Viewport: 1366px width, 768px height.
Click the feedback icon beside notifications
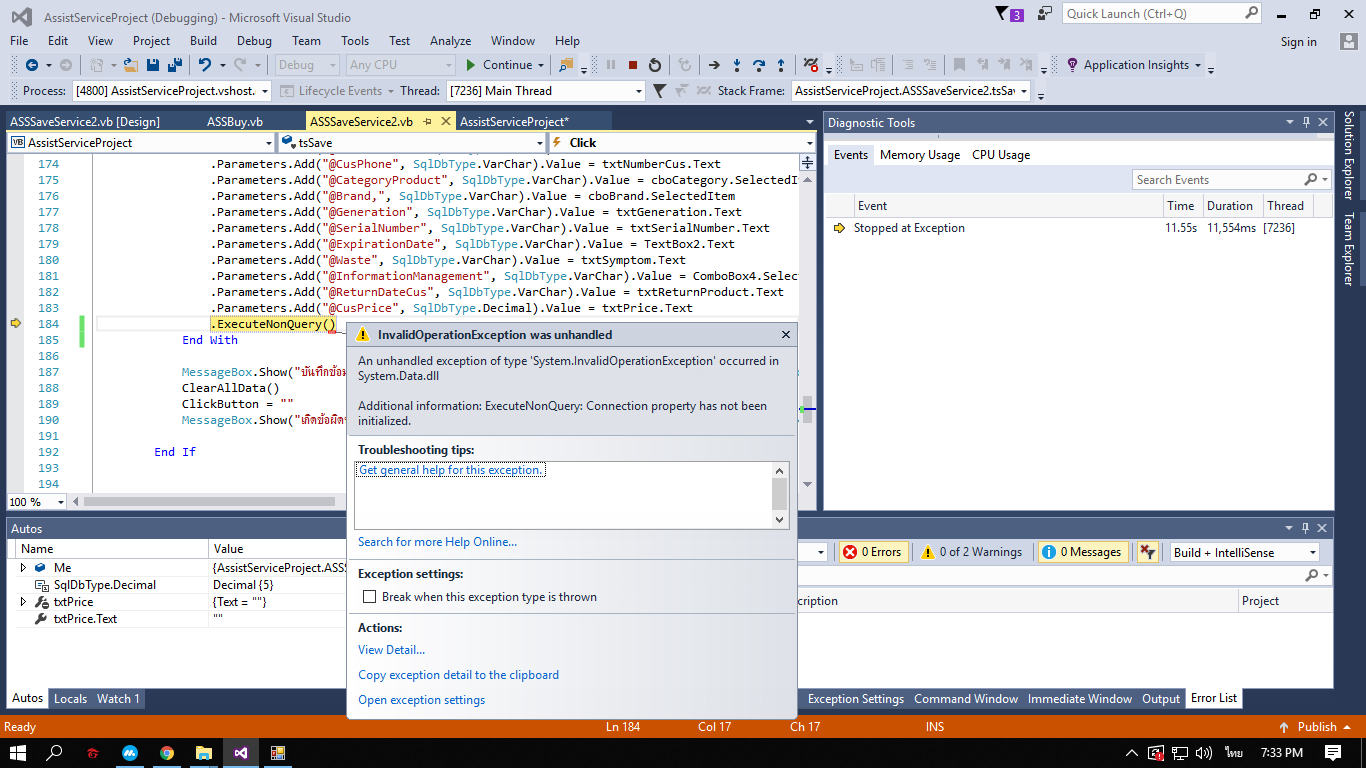click(1045, 13)
